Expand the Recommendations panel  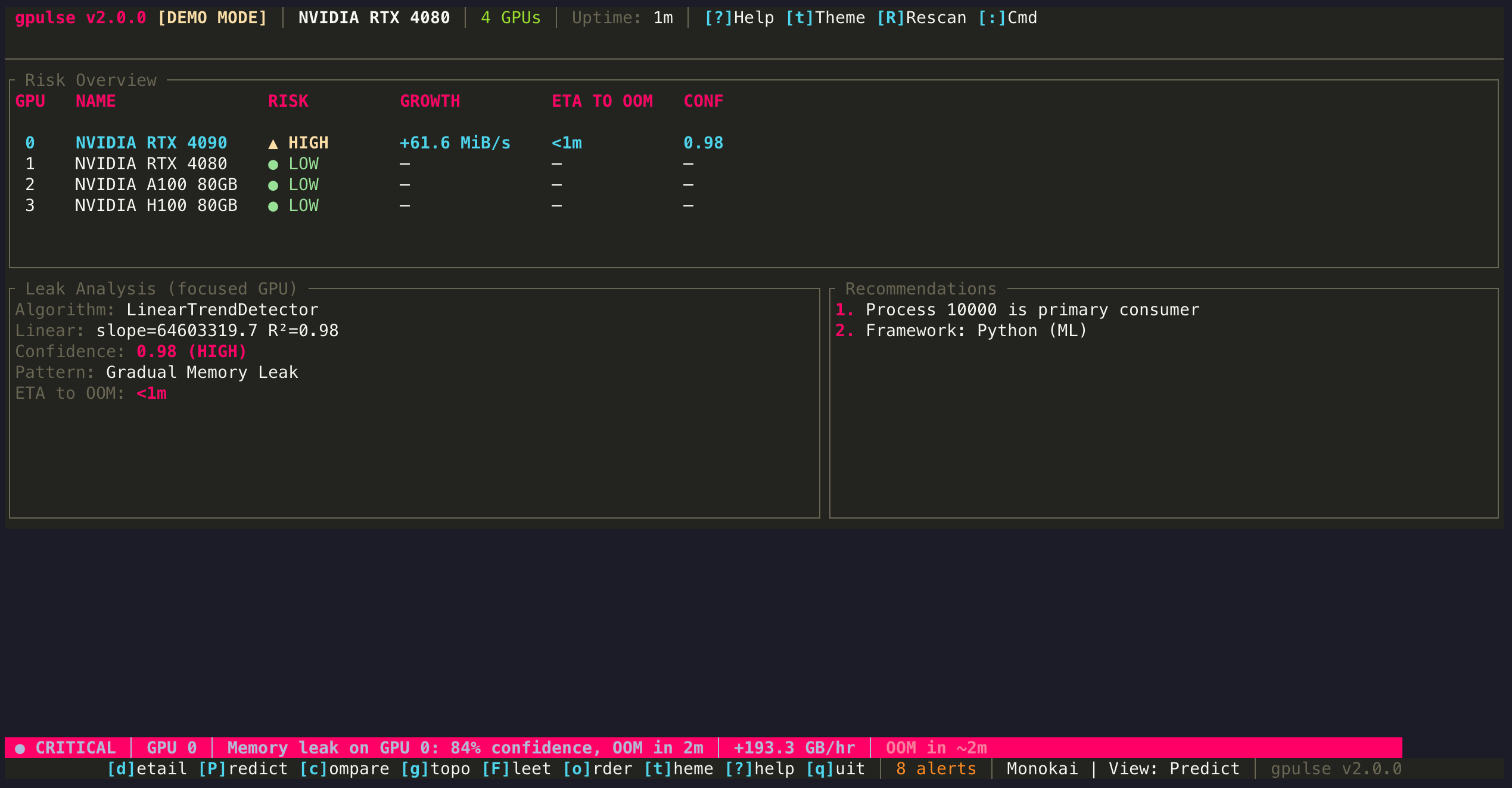pos(921,288)
